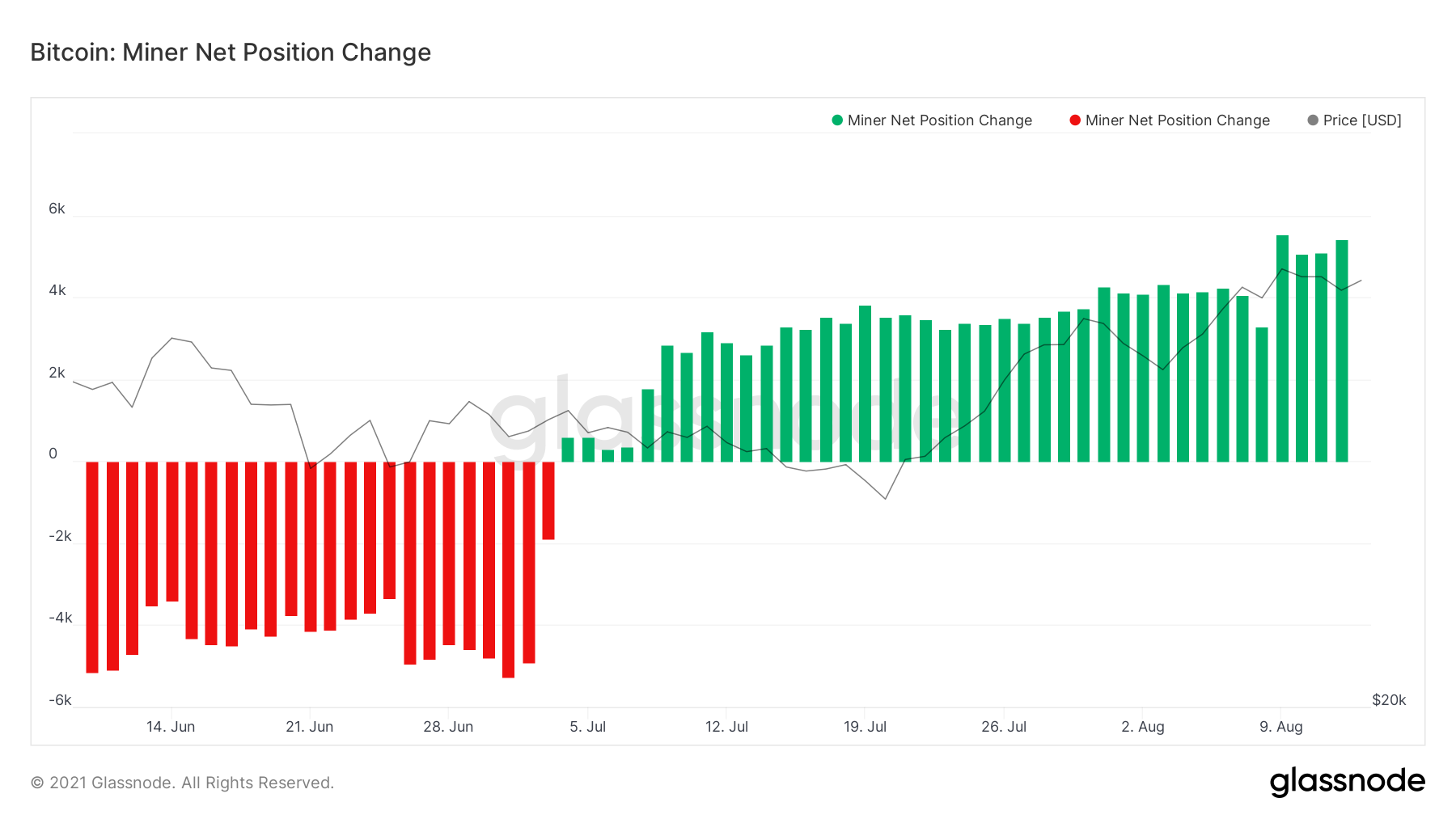Select the 26. Jul date label

[1004, 727]
